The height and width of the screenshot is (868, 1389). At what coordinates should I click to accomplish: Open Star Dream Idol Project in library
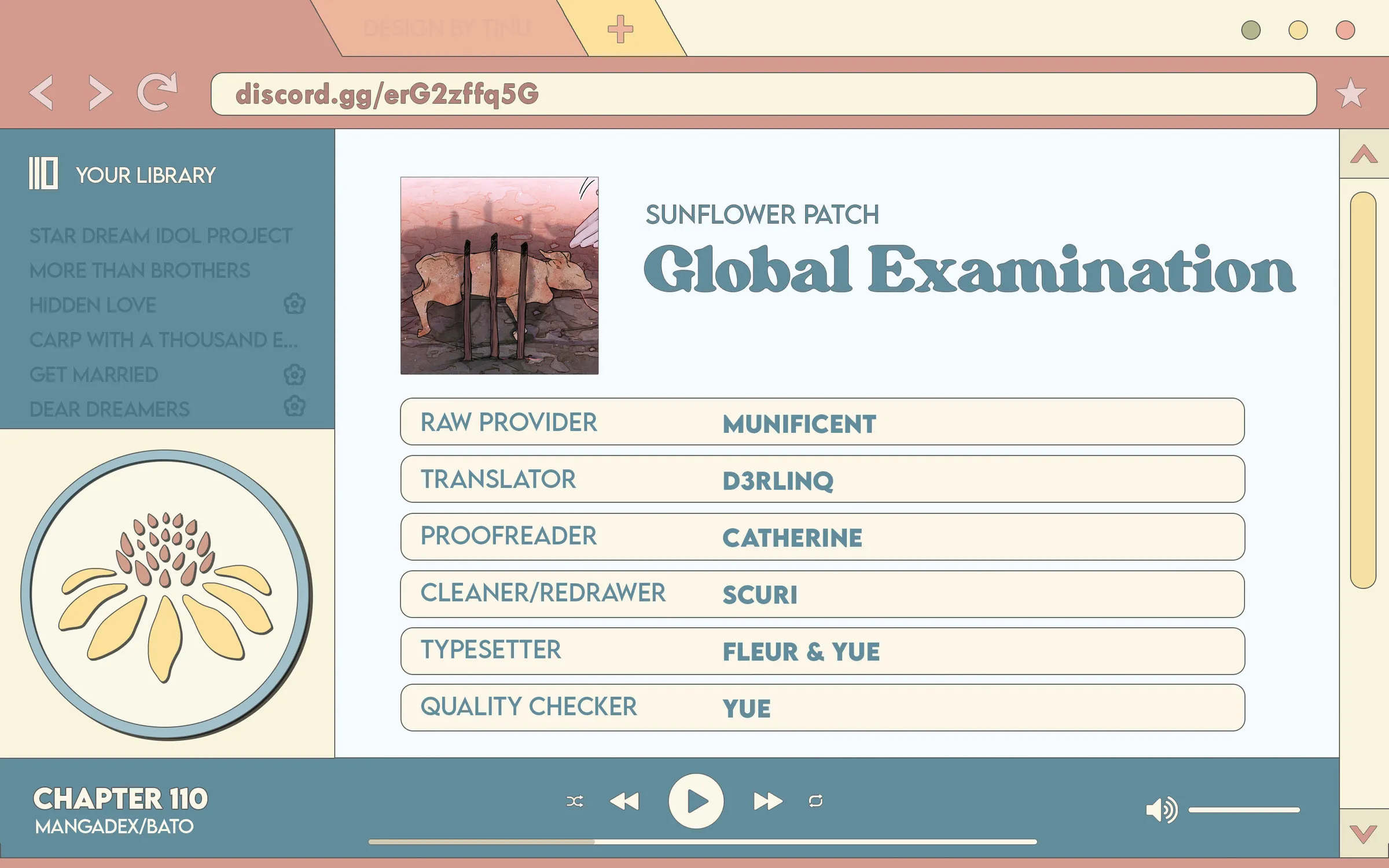161,236
